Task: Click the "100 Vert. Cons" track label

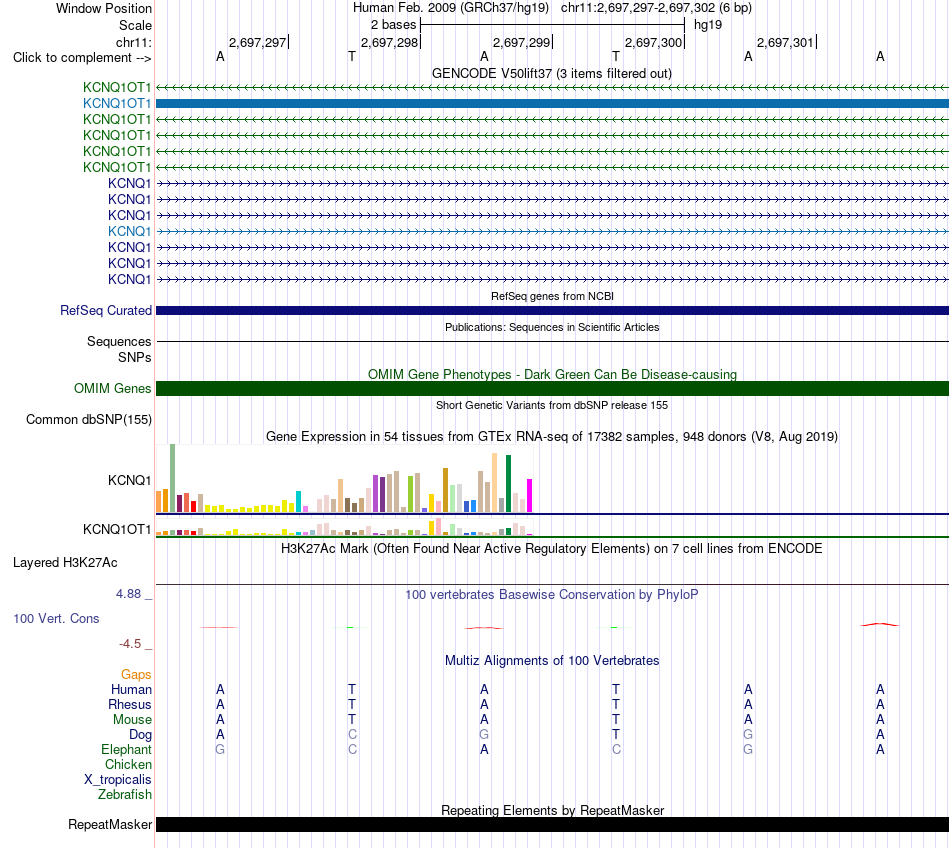Action: (56, 618)
